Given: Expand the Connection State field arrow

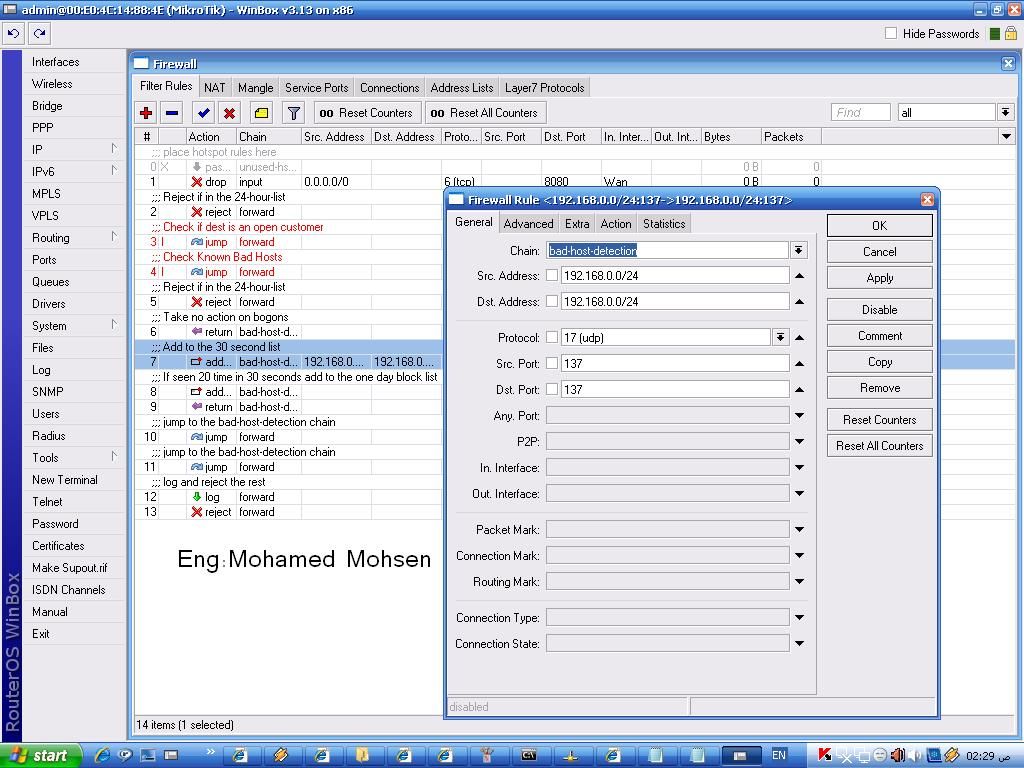Looking at the screenshot, I should 799,643.
